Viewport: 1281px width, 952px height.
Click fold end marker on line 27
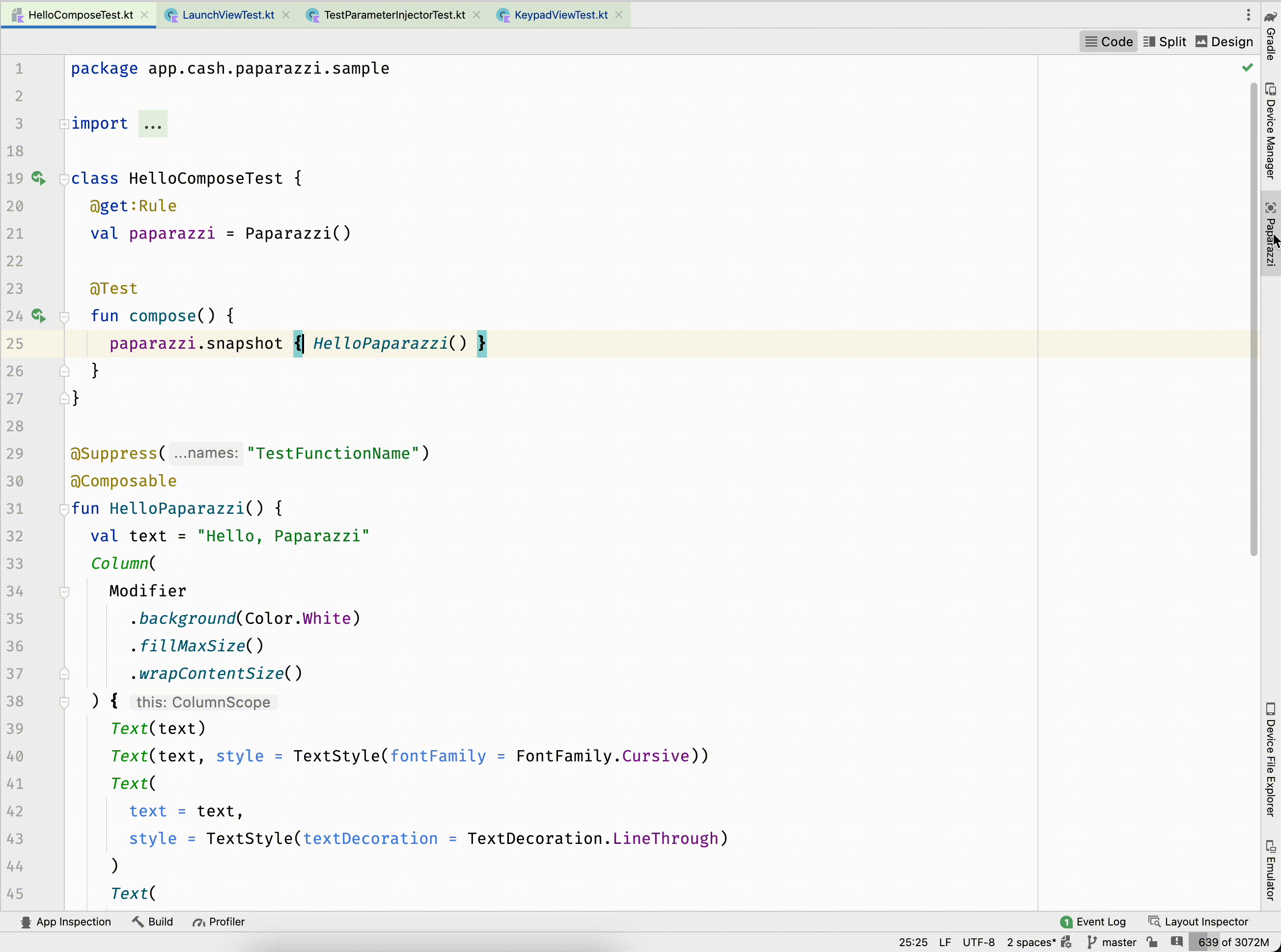click(64, 397)
